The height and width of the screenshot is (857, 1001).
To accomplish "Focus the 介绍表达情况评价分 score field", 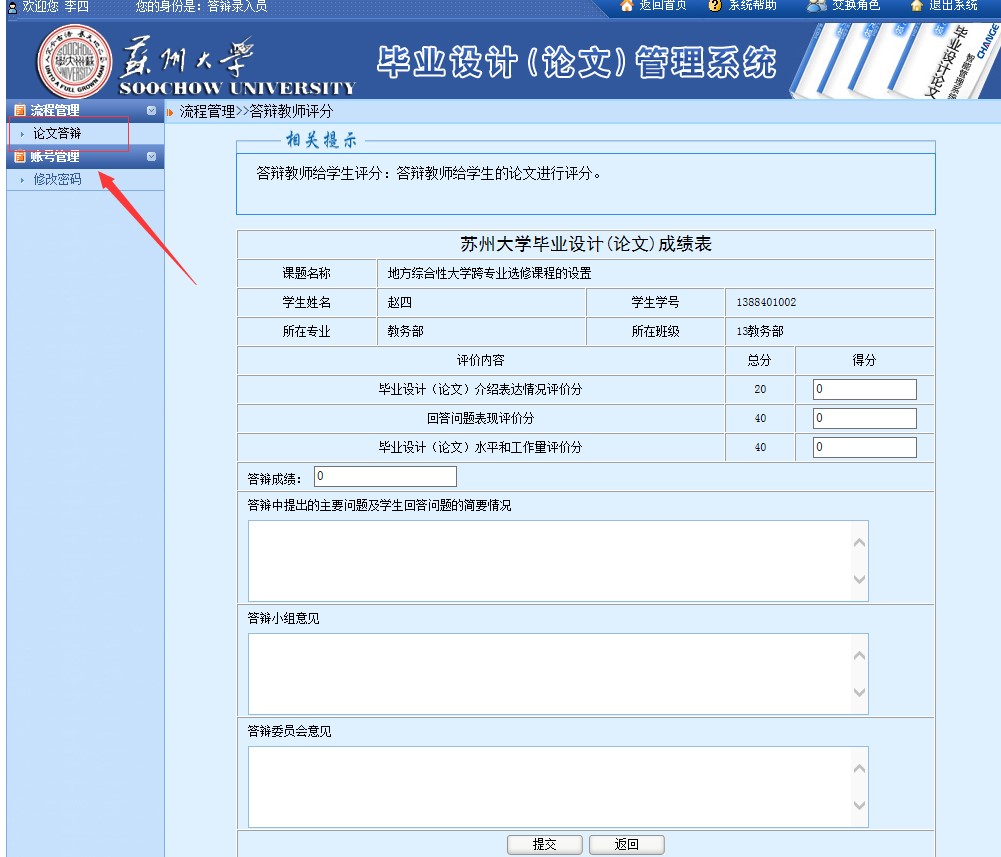I will coord(864,390).
